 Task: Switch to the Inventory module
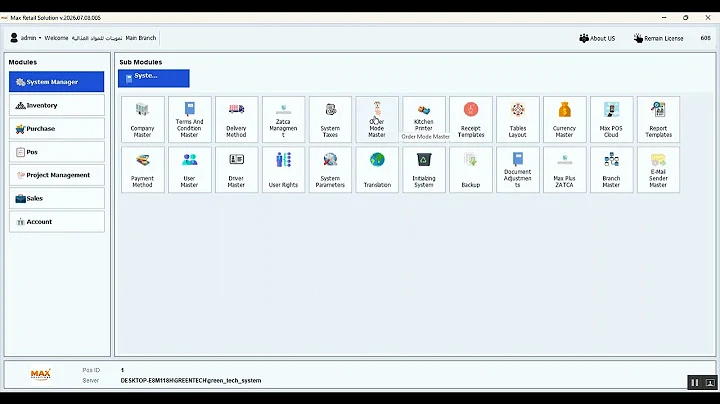pos(57,105)
